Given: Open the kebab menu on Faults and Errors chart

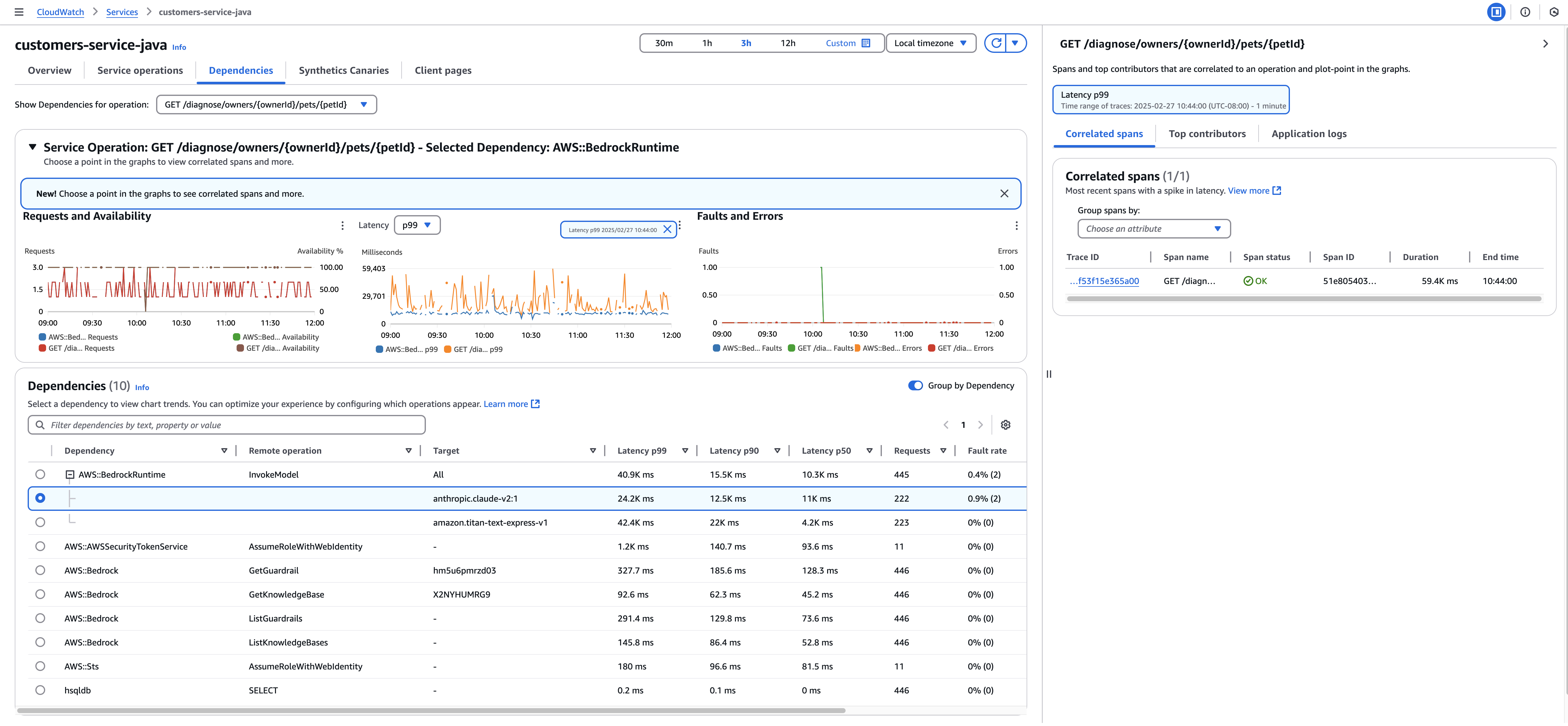Looking at the screenshot, I should pyautogui.click(x=1016, y=225).
